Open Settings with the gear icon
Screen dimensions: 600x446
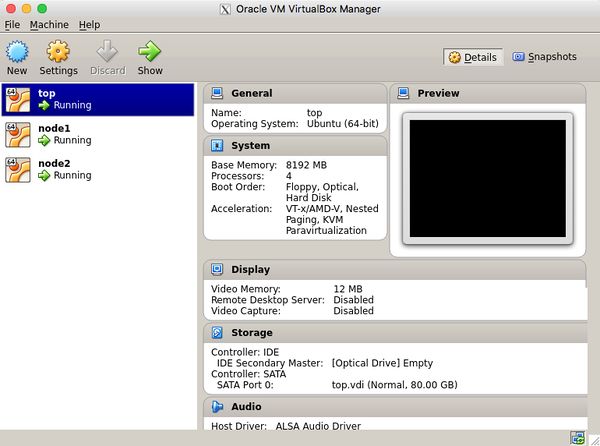click(x=58, y=52)
